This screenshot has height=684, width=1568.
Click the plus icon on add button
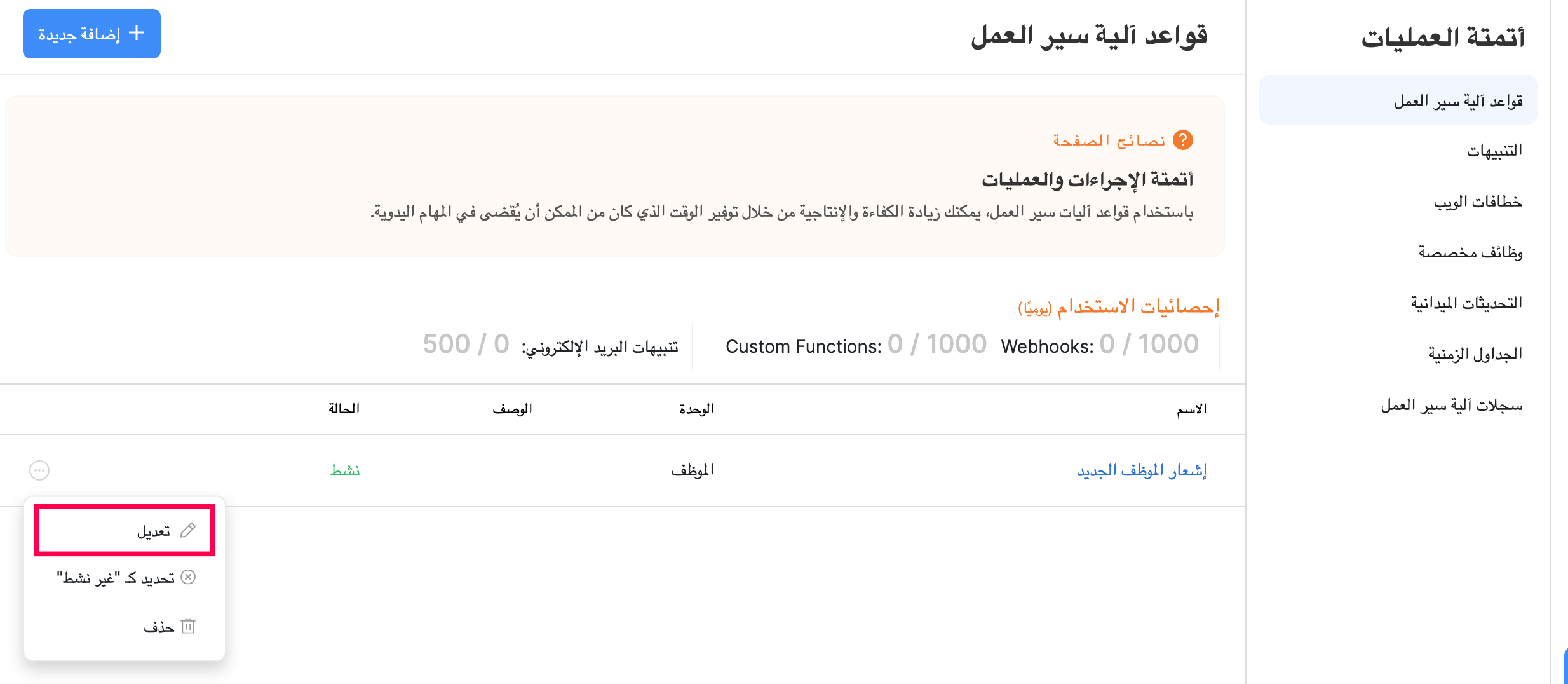[x=137, y=33]
